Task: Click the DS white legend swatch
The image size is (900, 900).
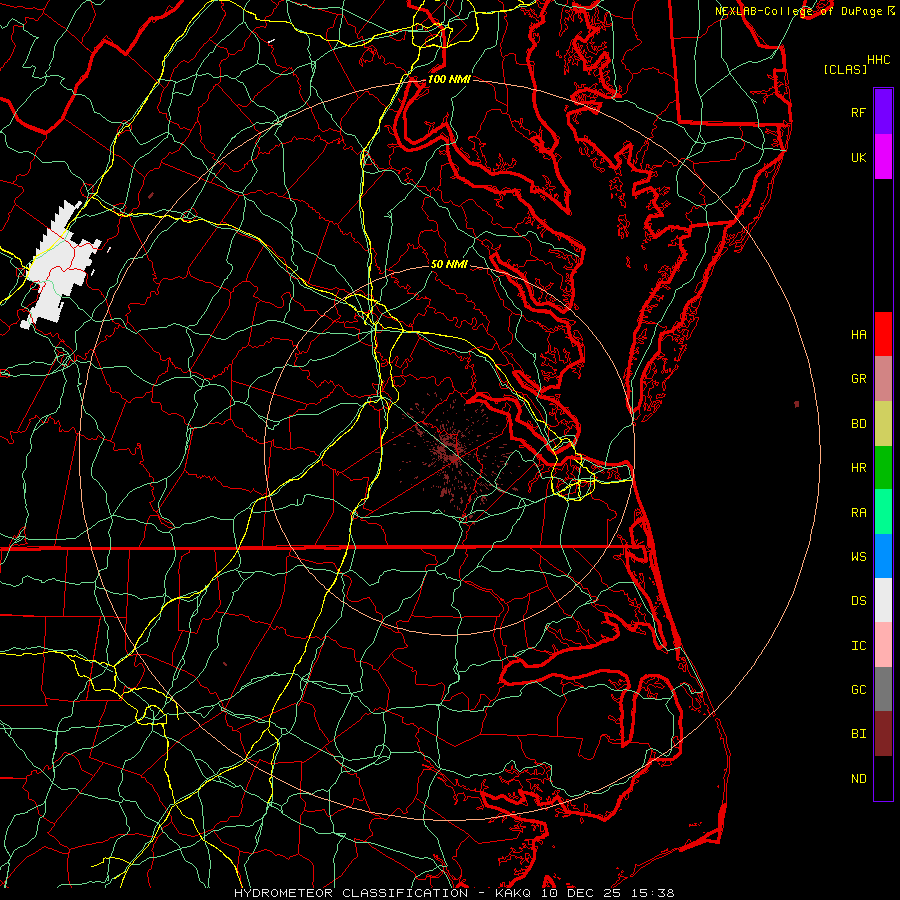Action: [x=883, y=600]
